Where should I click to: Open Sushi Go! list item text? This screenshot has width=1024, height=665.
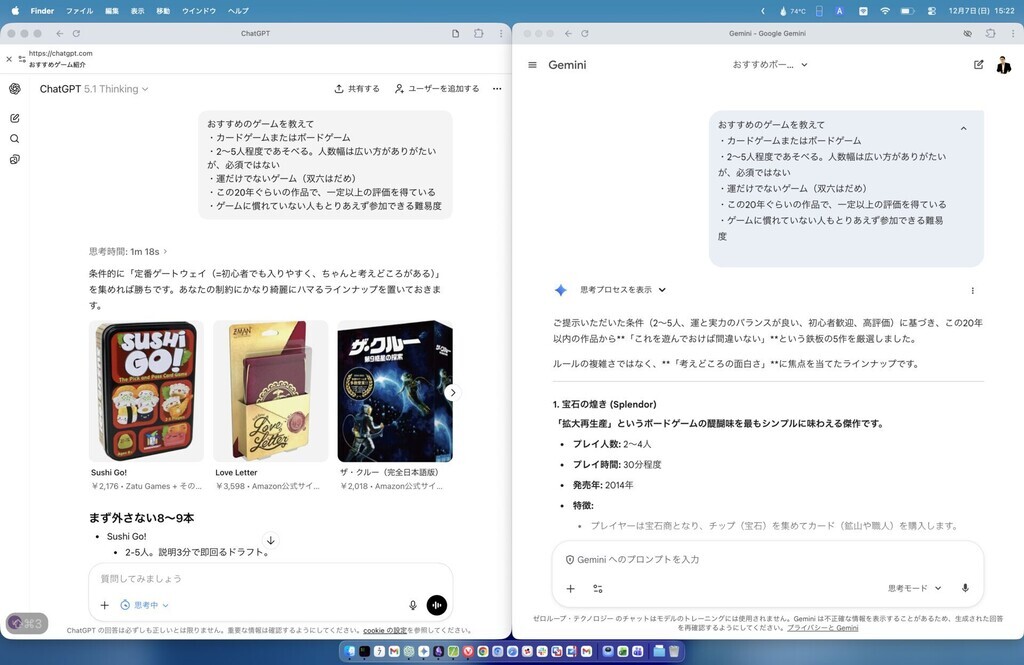[x=127, y=536]
